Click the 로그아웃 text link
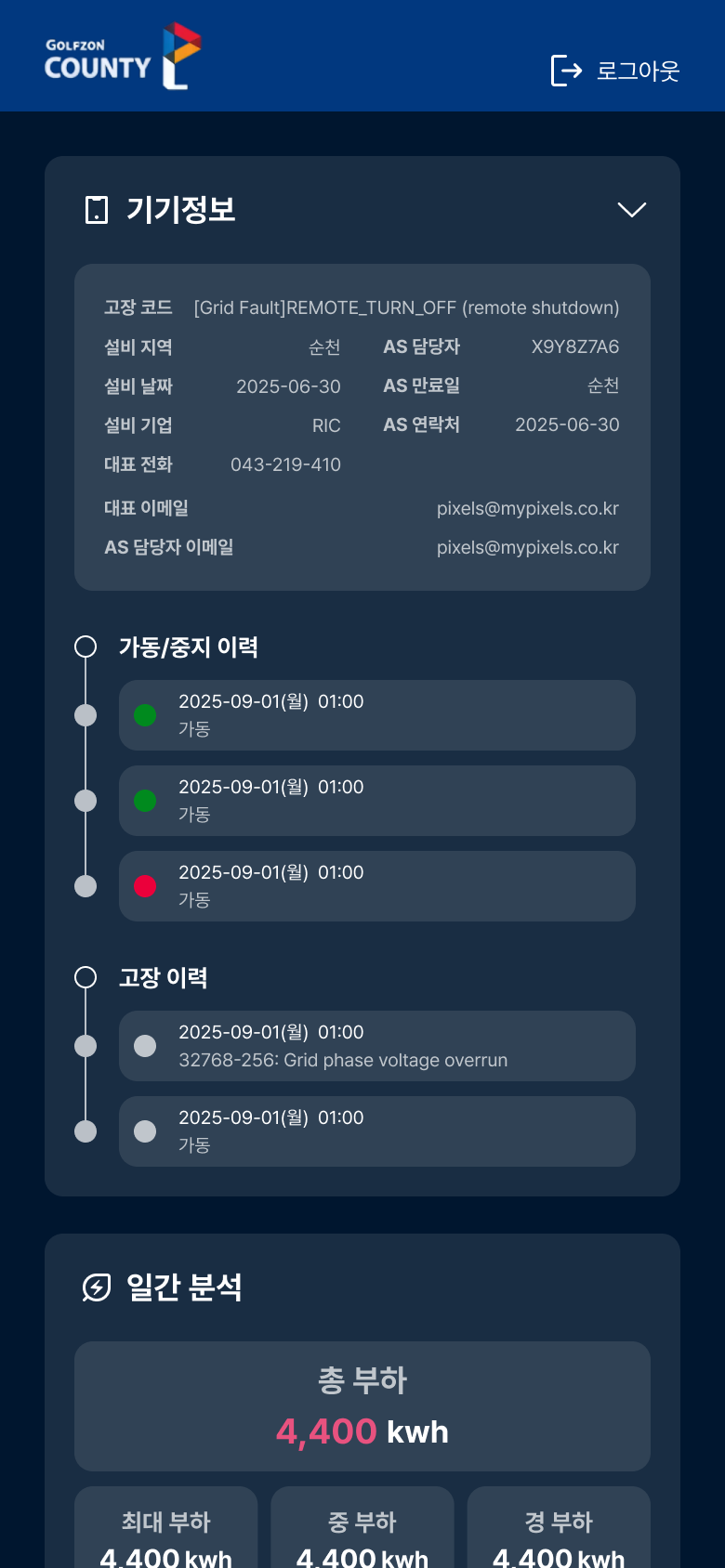This screenshot has height=1568, width=725. [x=638, y=71]
